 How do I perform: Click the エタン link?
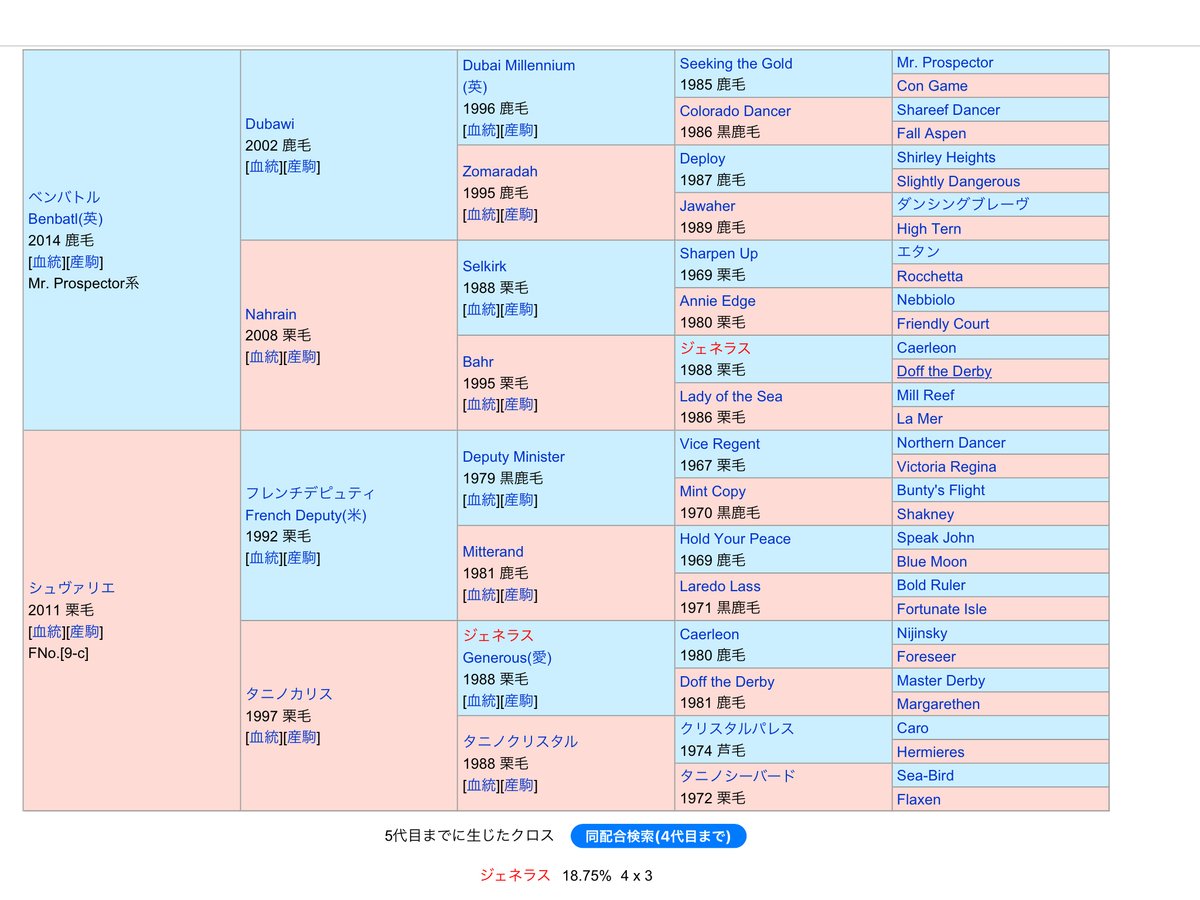919,252
